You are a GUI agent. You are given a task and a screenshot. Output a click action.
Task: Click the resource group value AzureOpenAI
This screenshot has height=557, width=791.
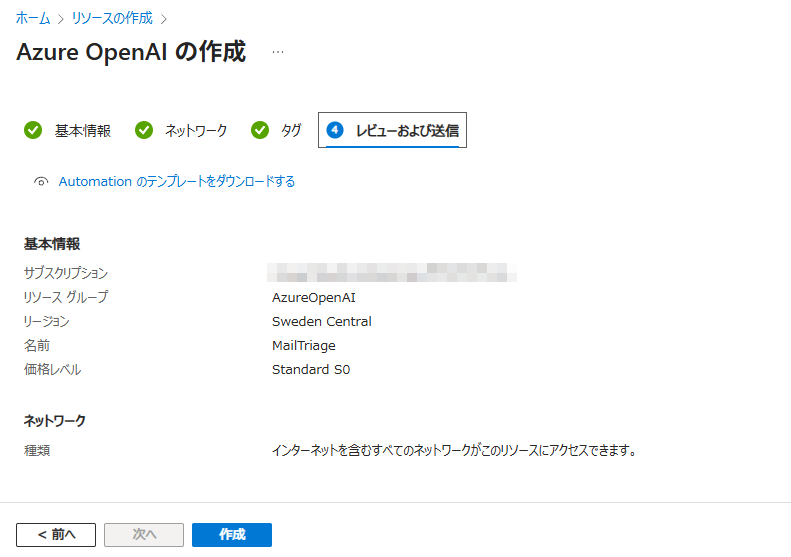[x=313, y=297]
